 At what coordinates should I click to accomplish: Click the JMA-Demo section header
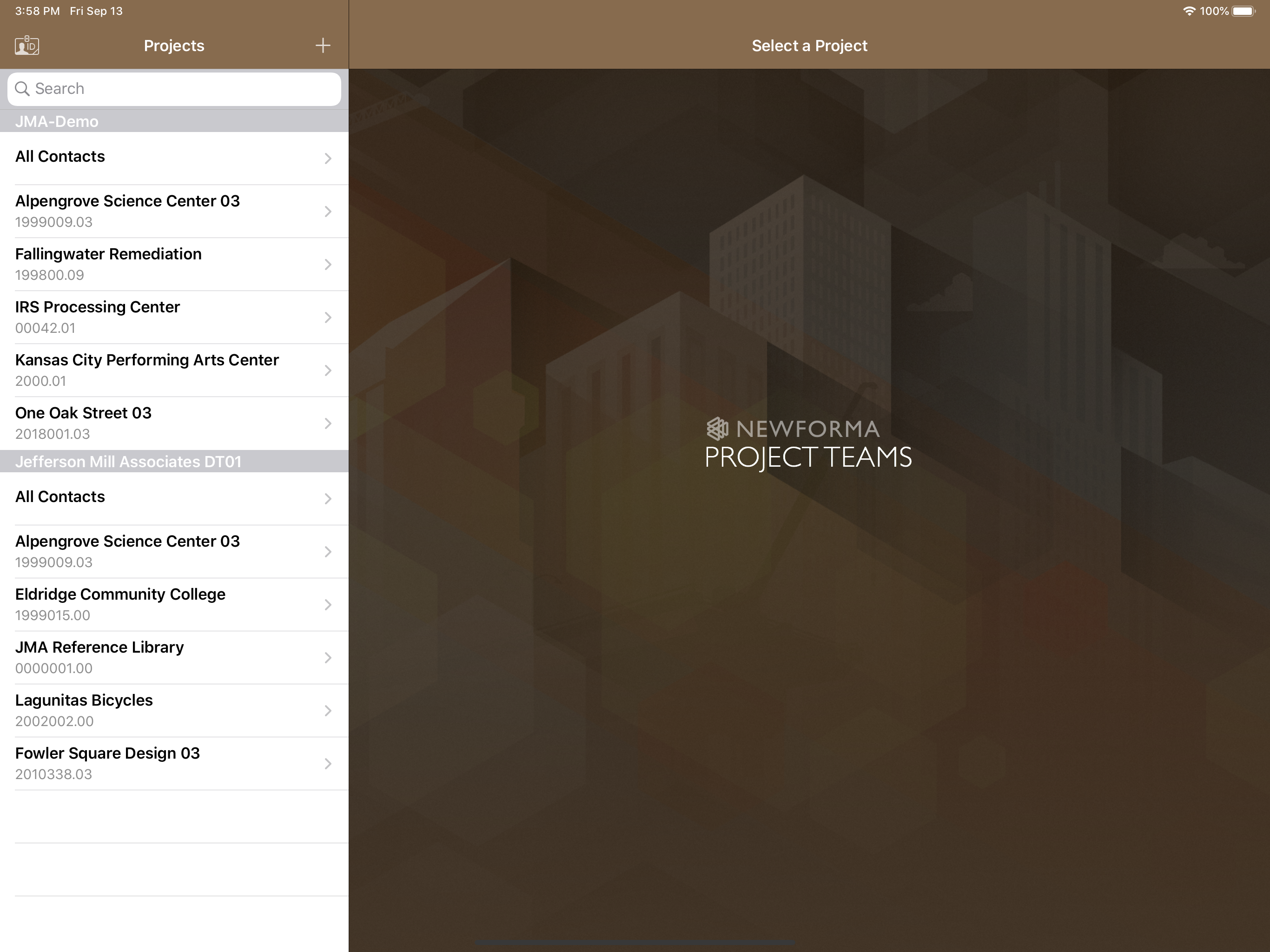pyautogui.click(x=174, y=121)
